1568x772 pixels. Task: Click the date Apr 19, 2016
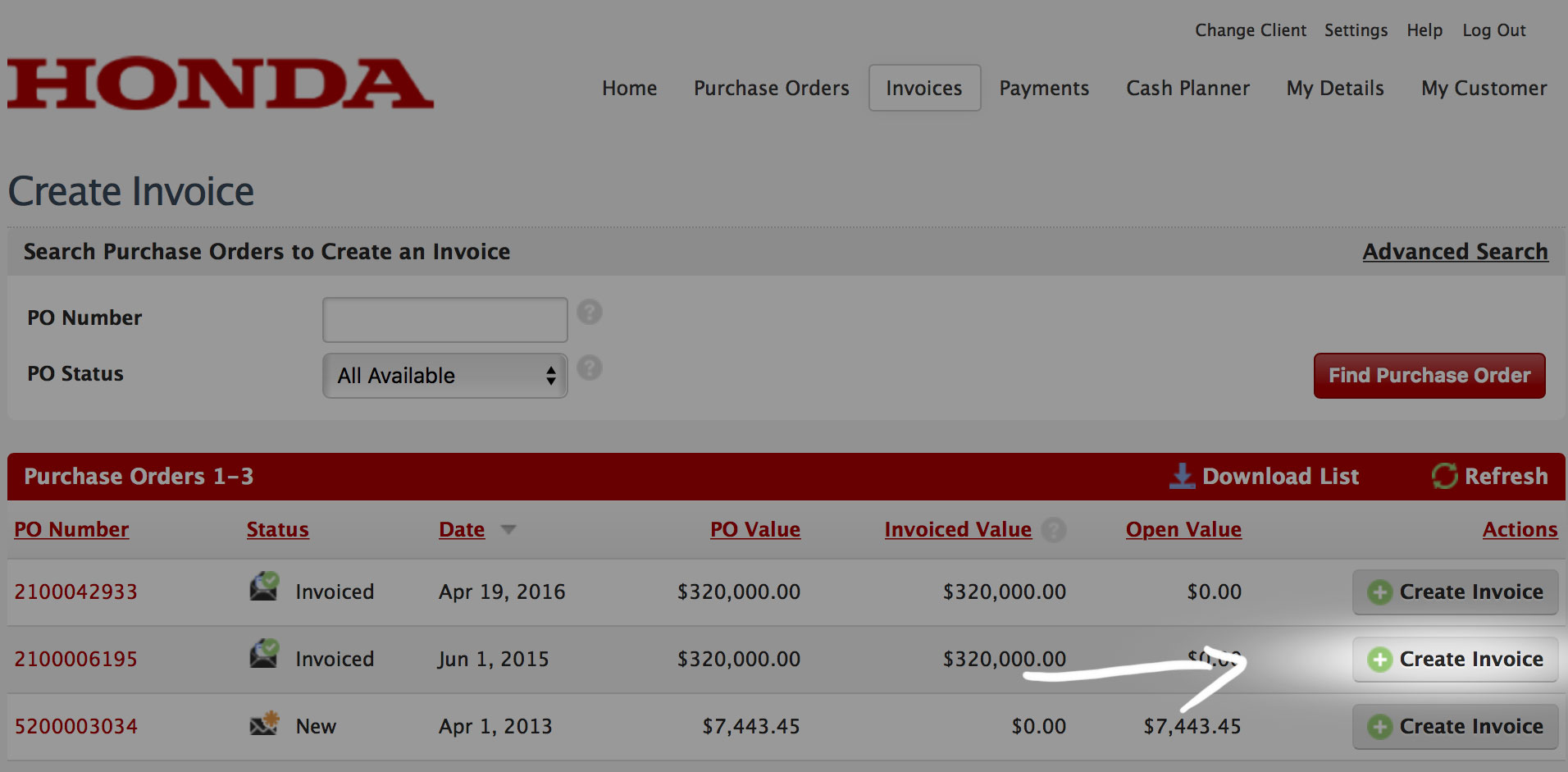(x=502, y=592)
